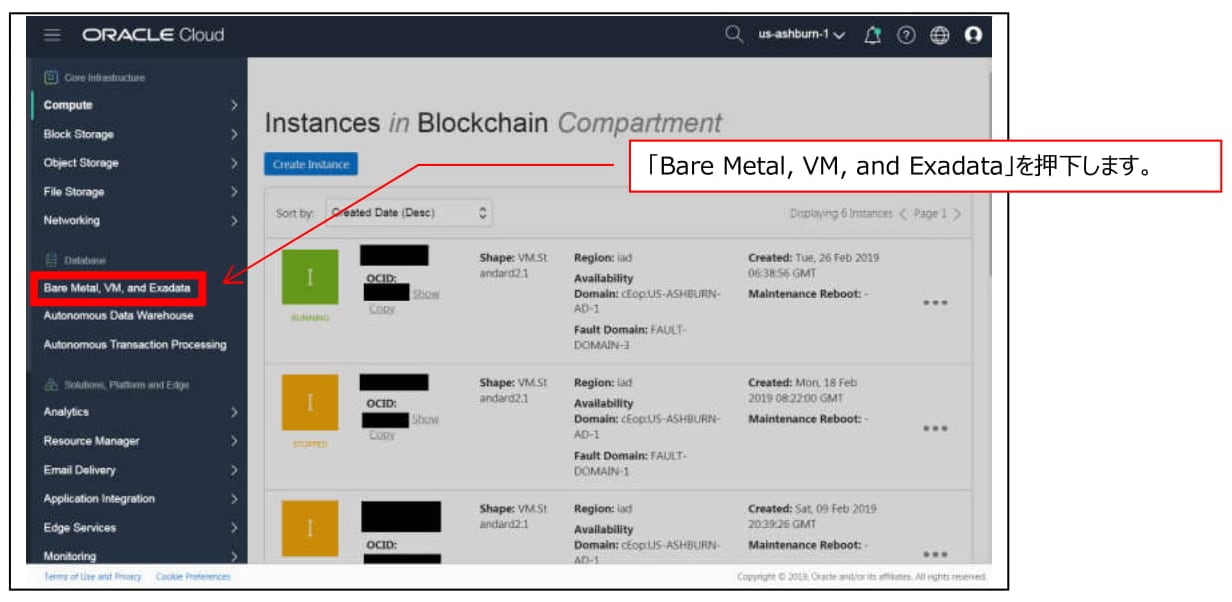Open the Sort by Created Date dropdown

pos(410,213)
